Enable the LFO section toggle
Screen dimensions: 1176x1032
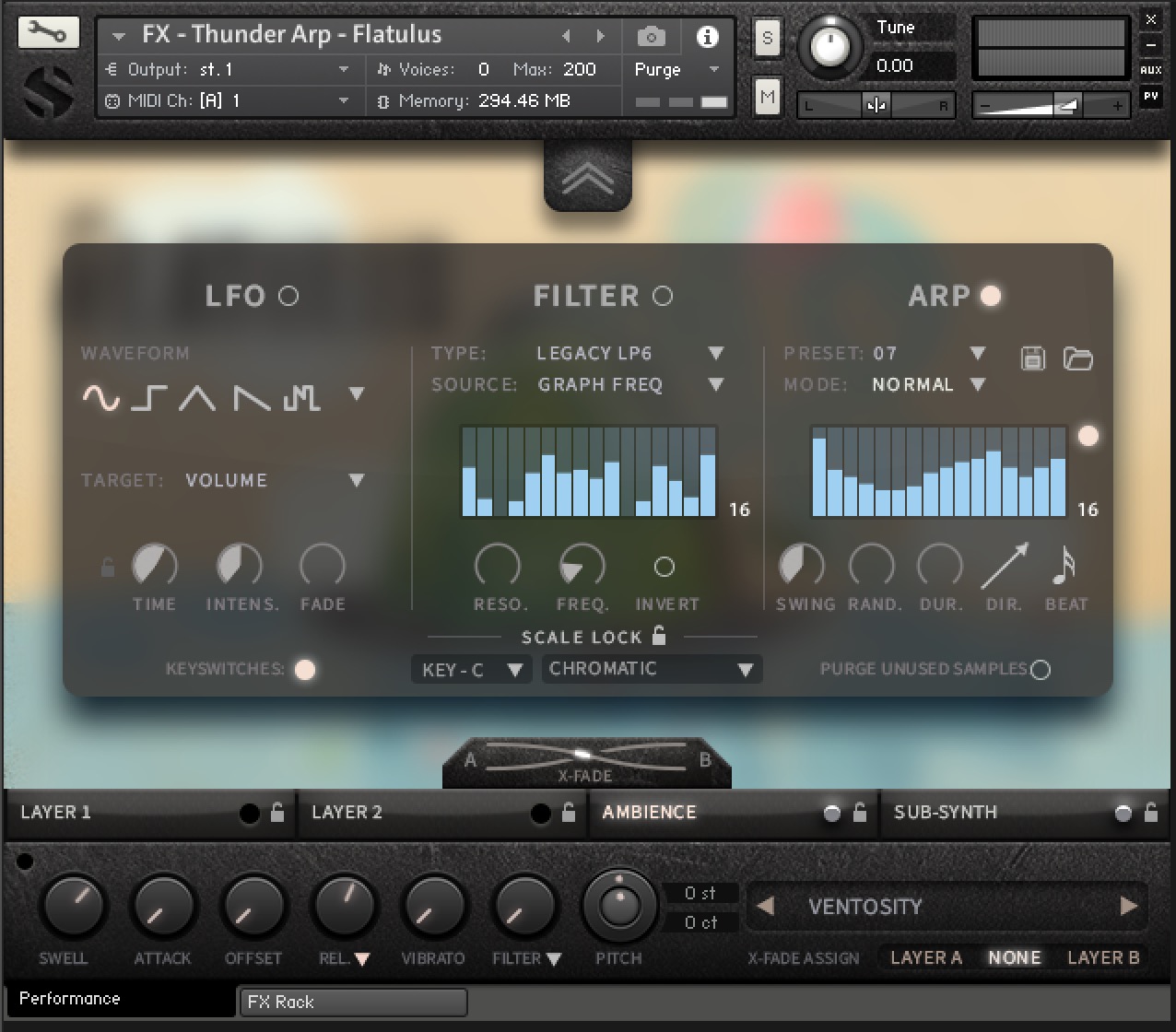click(288, 296)
